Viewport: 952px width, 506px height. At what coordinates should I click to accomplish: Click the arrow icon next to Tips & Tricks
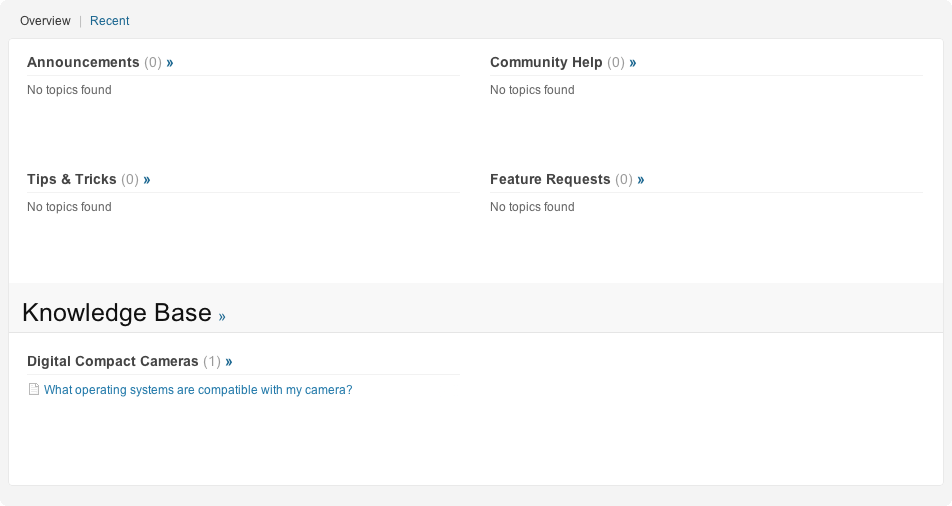point(147,179)
